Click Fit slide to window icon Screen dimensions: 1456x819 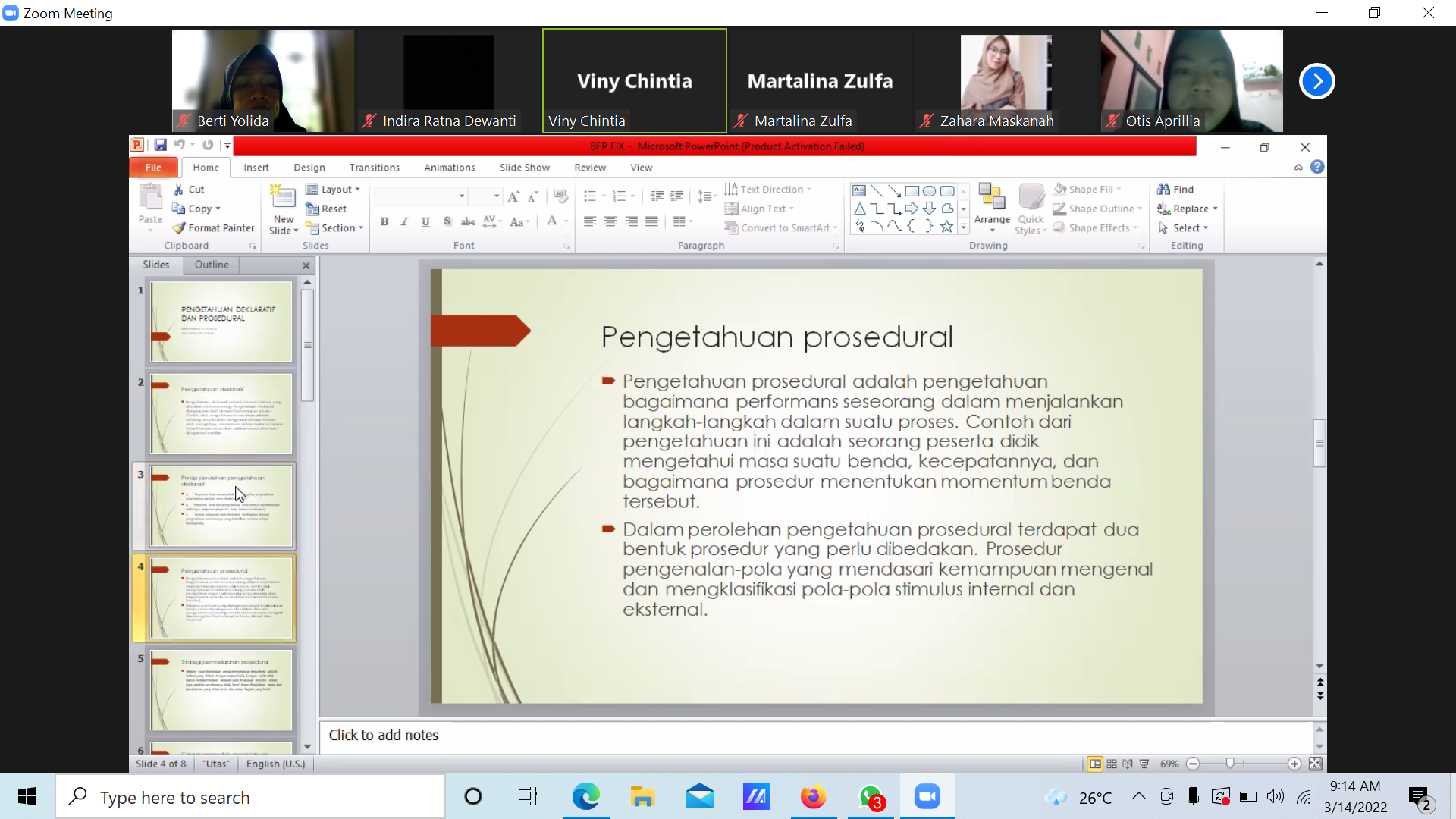tap(1315, 764)
